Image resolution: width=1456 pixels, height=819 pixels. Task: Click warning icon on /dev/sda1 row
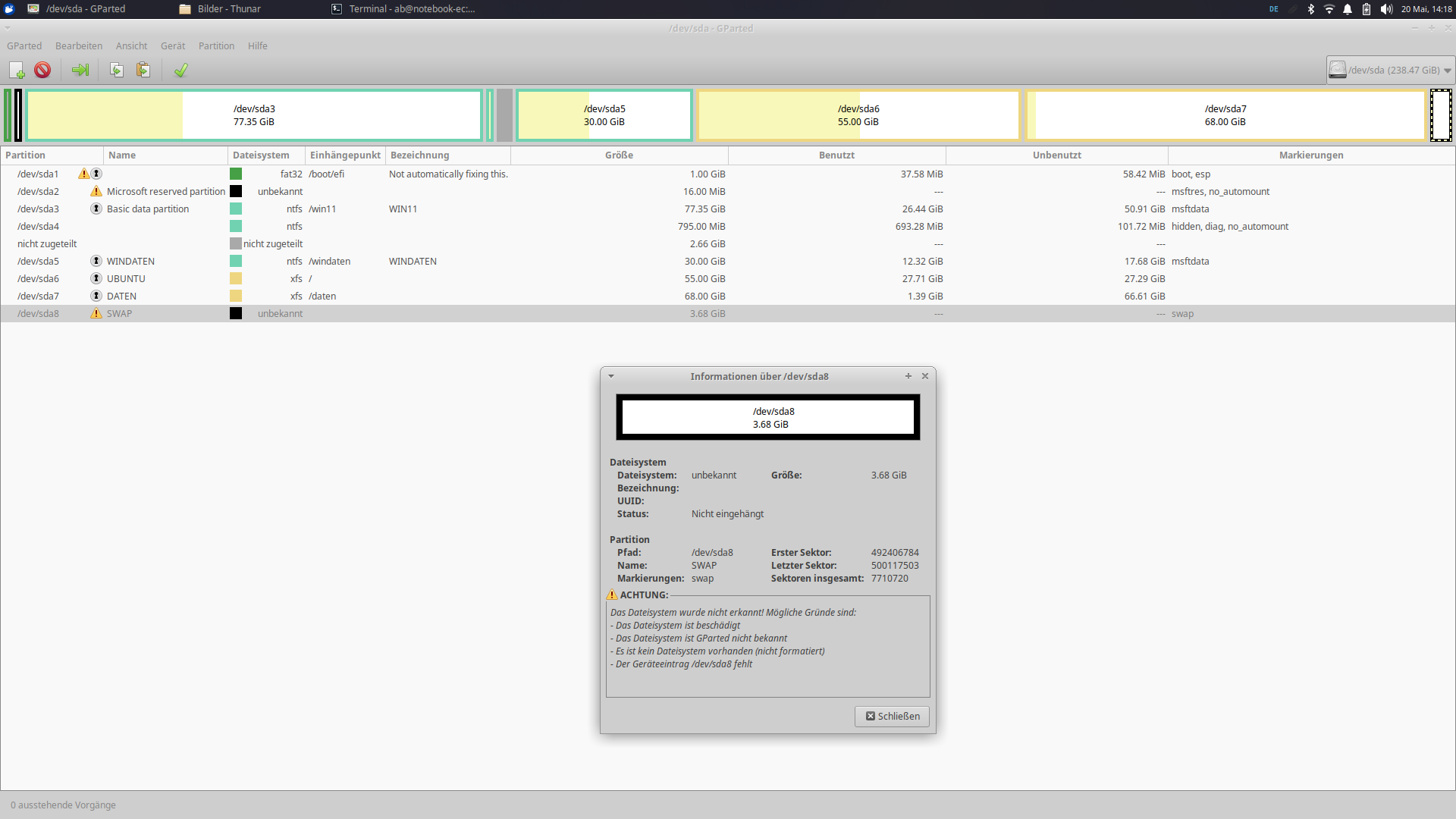pyautogui.click(x=83, y=174)
